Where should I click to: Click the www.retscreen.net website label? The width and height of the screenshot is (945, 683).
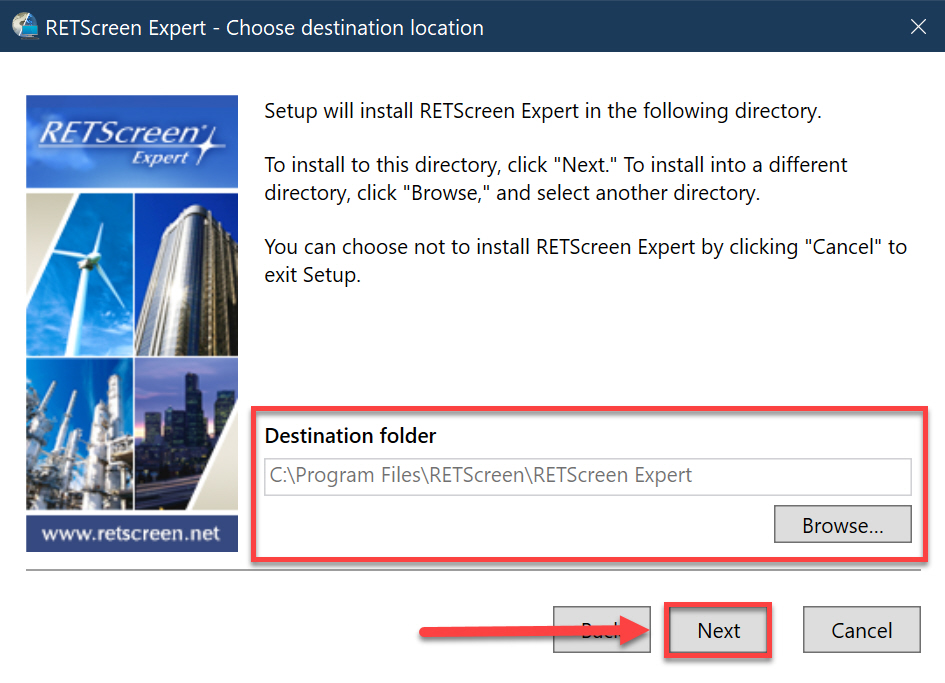(131, 533)
